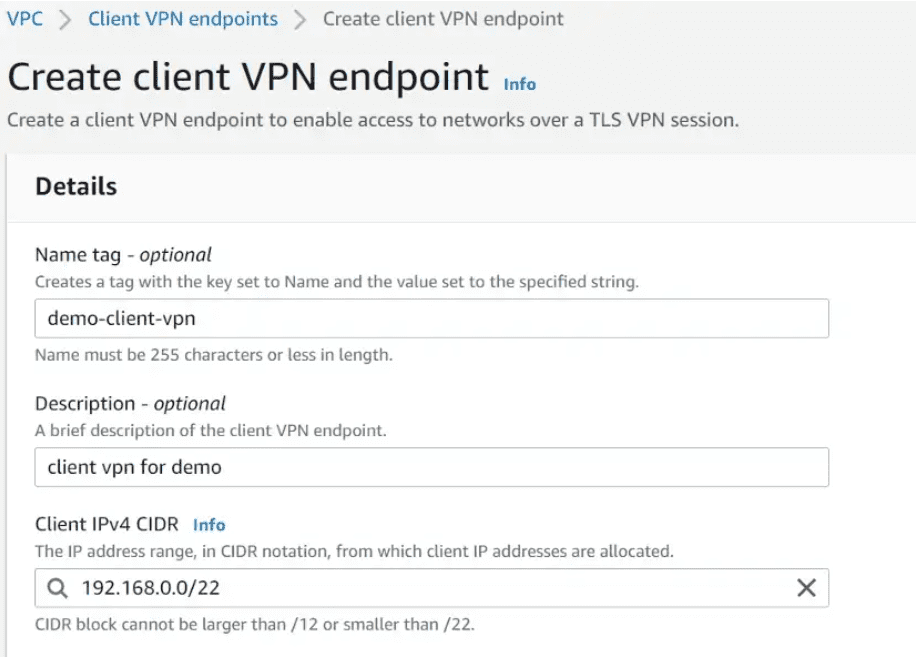
Task: Click the Create client VPN endpoint breadcrumb text
Action: tap(443, 19)
